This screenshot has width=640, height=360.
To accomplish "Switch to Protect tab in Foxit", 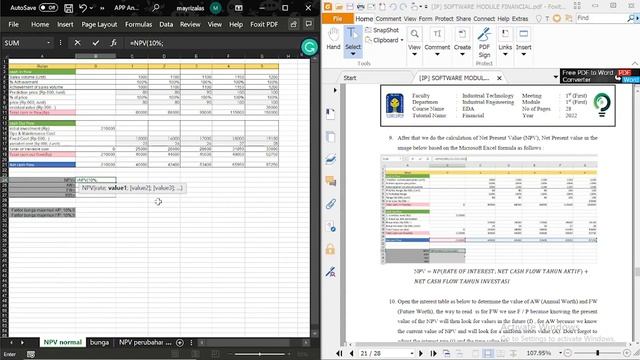I will click(444, 19).
